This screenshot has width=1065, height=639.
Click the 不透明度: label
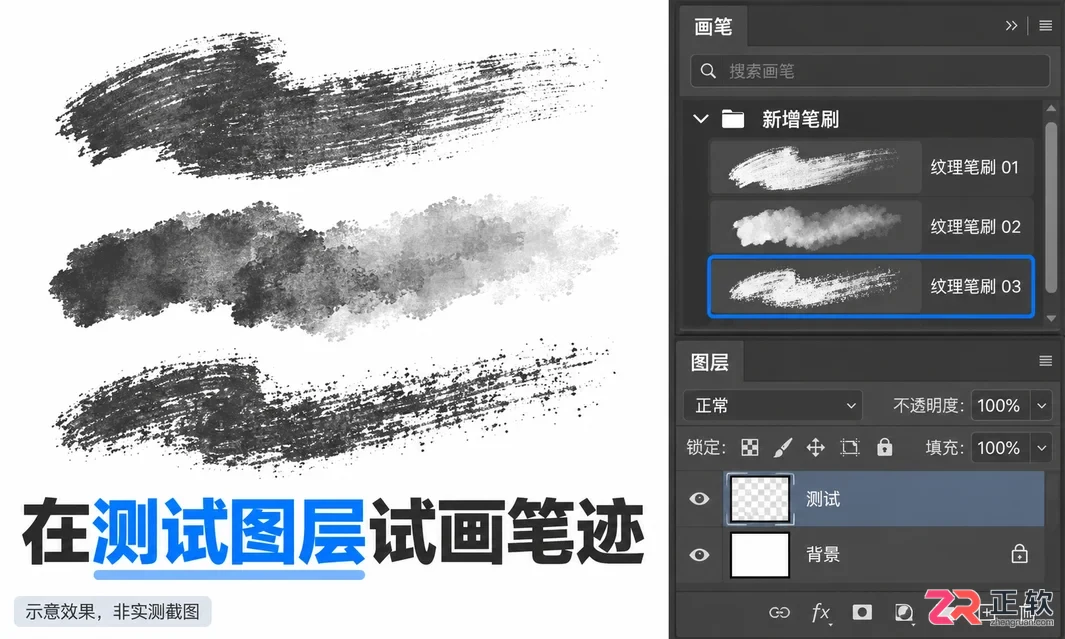point(928,405)
